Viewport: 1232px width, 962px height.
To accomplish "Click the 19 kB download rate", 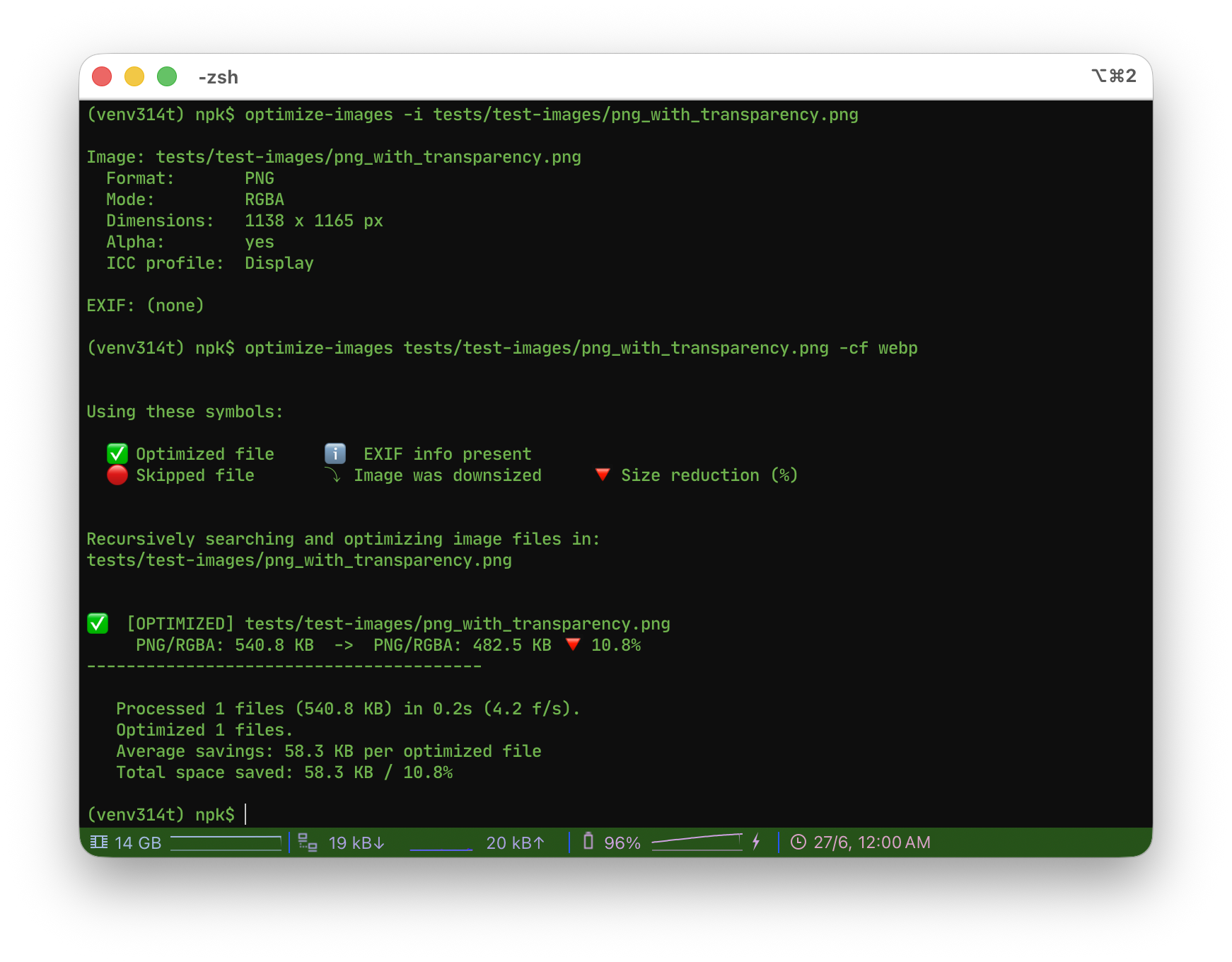I will tap(356, 842).
